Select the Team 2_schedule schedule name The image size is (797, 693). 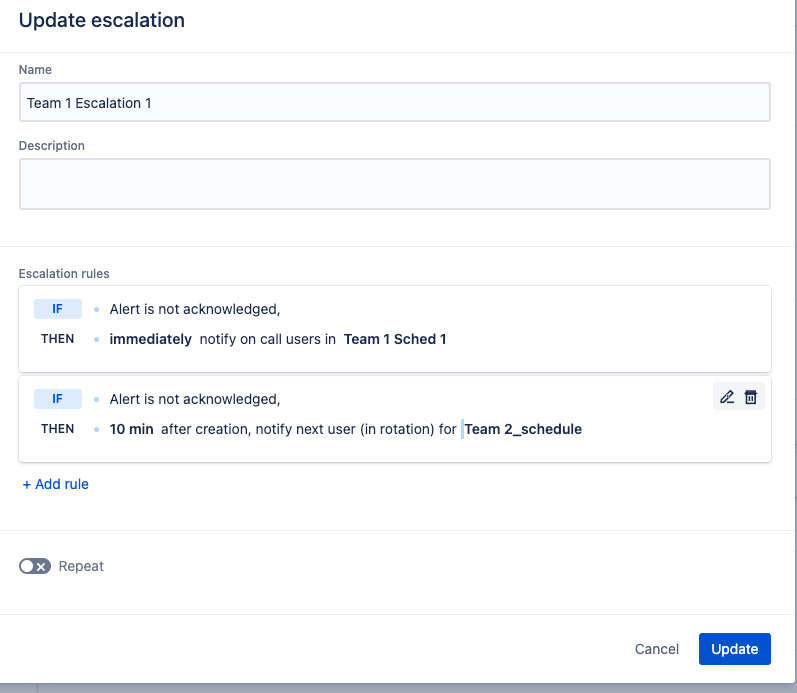523,429
